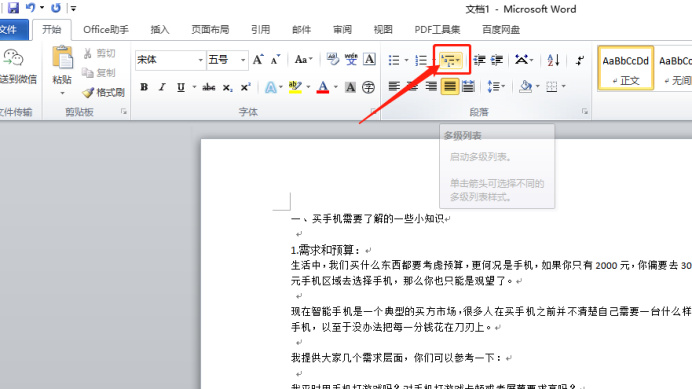The height and width of the screenshot is (389, 692).
Task: Click the strikethrough abc icon
Action: [x=209, y=87]
